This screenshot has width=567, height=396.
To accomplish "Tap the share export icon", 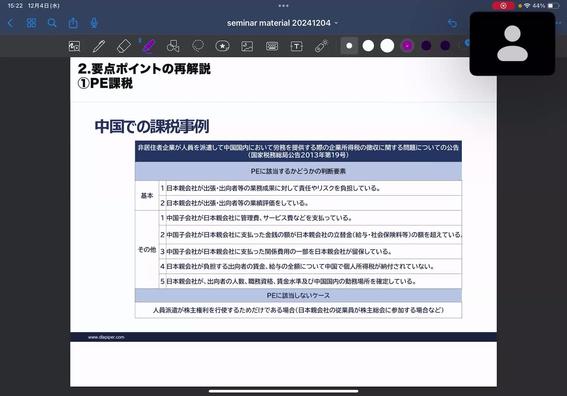I will pyautogui.click(x=73, y=23).
